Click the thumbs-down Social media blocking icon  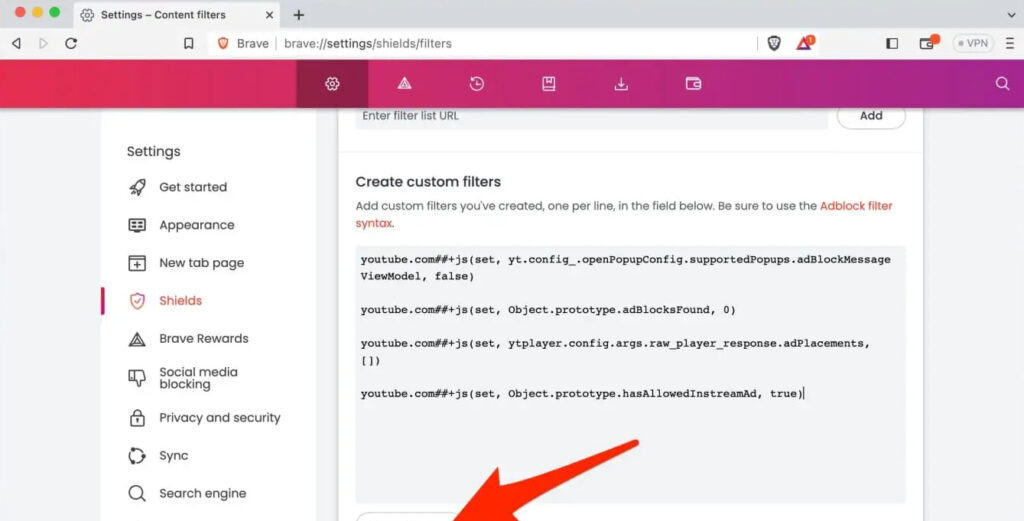(x=137, y=378)
